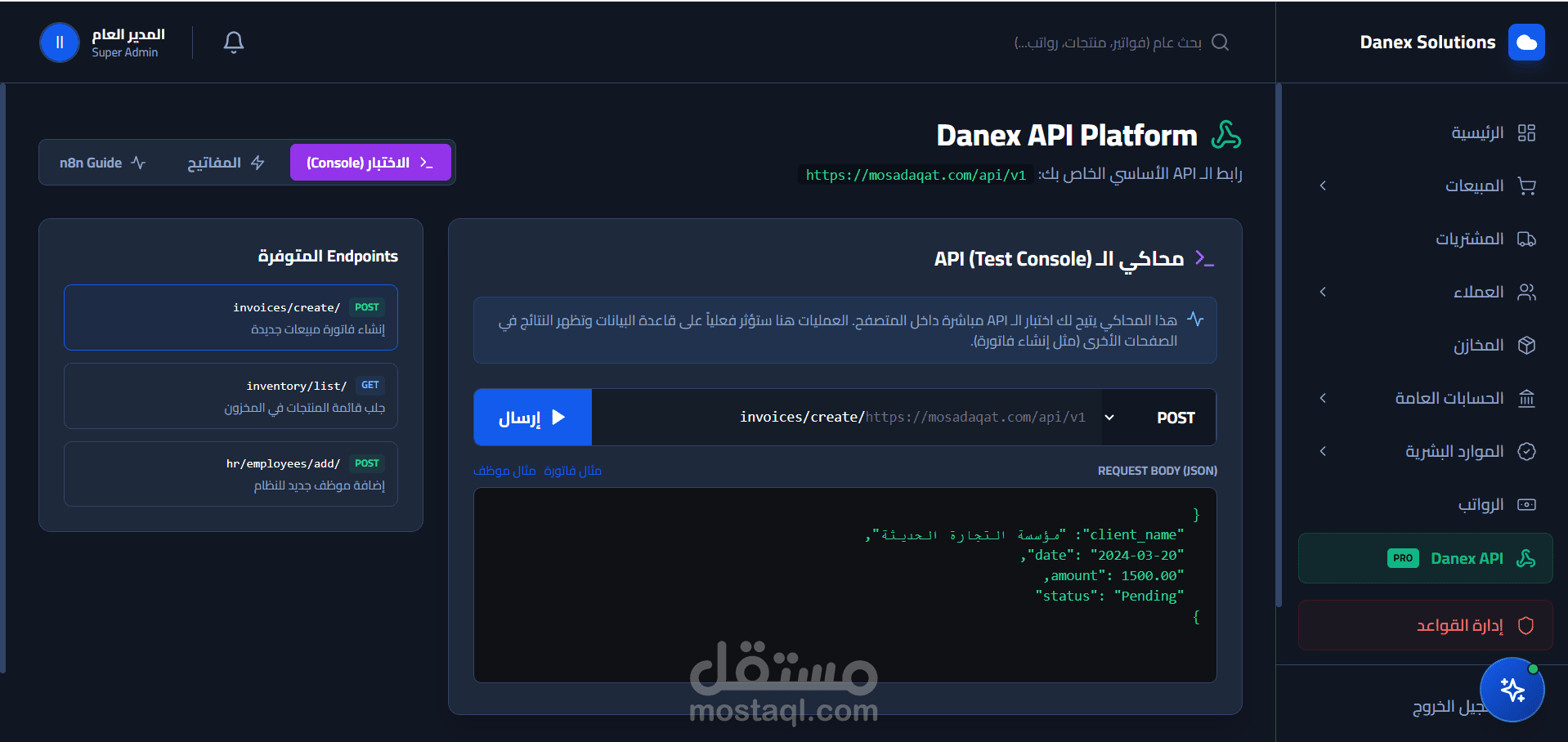Click the Danex API webhook icon in sidebar
The height and width of the screenshot is (742, 1568).
pos(1525,558)
